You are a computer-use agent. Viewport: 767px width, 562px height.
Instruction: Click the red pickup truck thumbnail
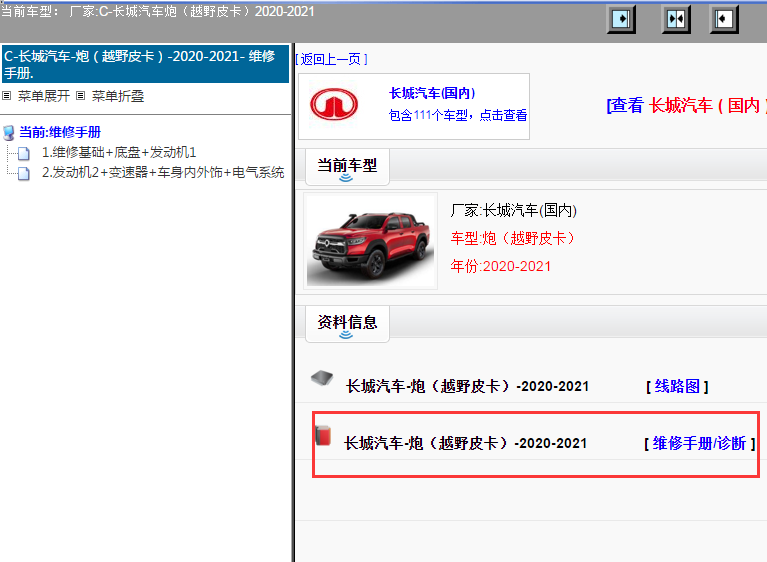click(x=370, y=241)
